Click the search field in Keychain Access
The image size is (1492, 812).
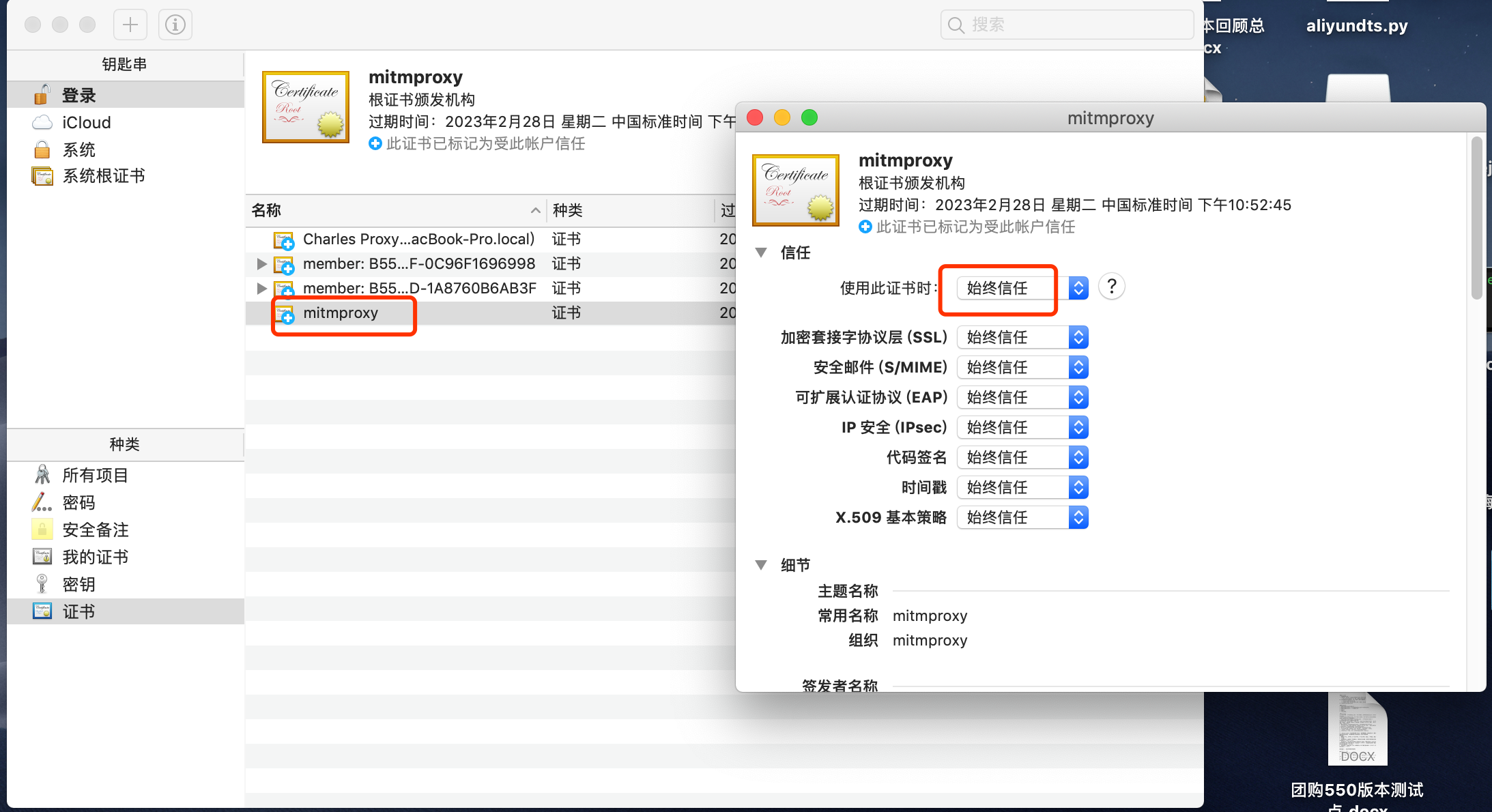tap(1067, 25)
